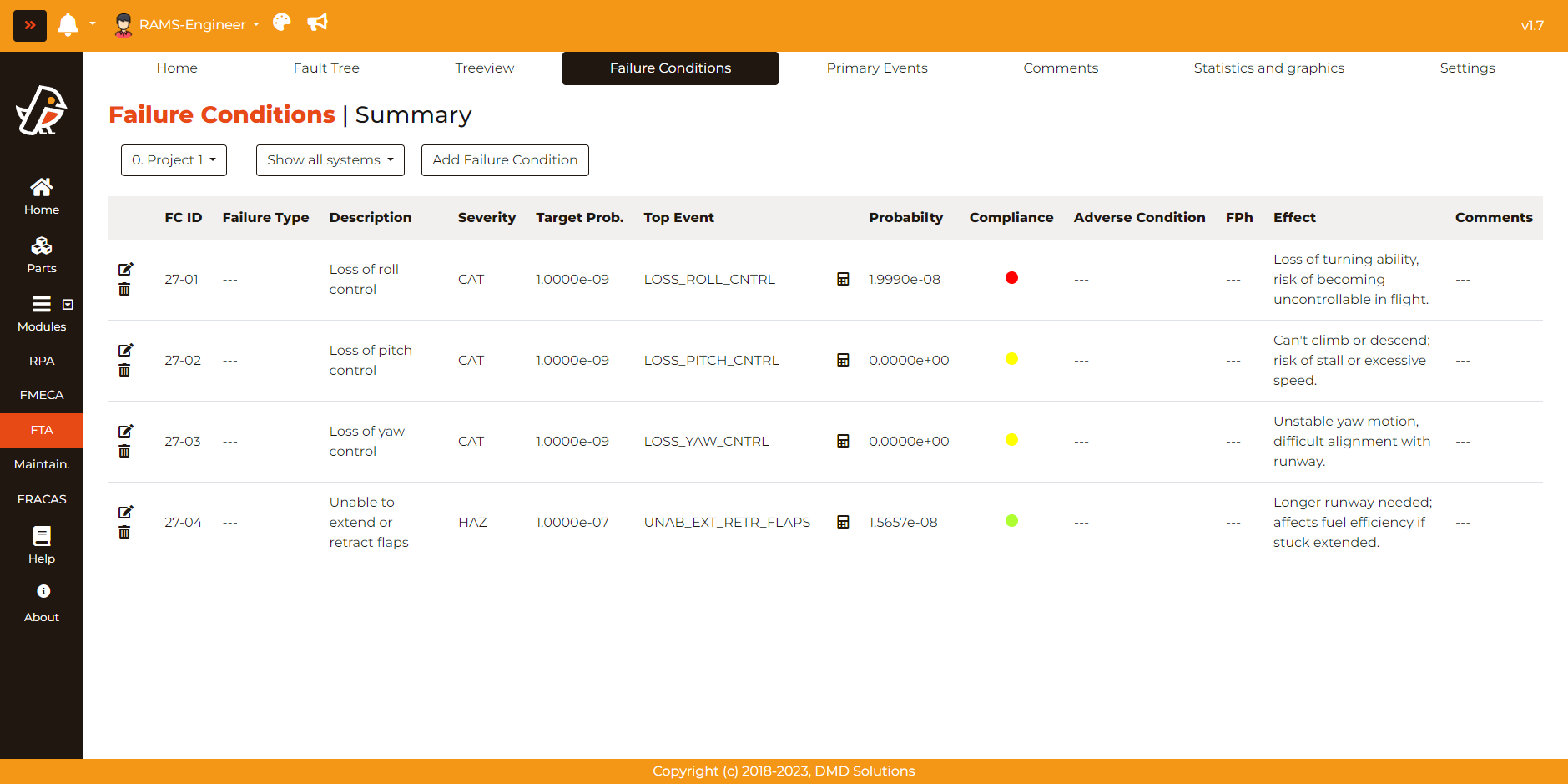The image size is (1568, 784).
Task: Delete failure condition 27-02 with trash icon
Action: 124,371
